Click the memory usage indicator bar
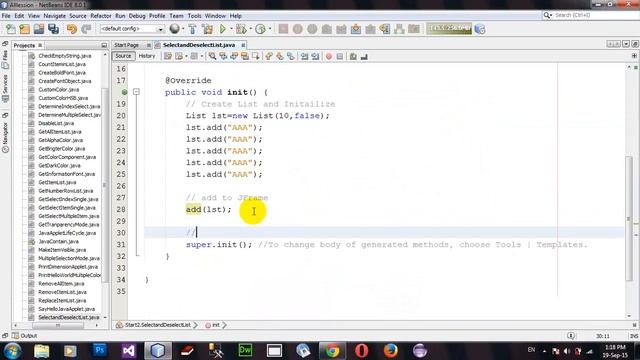640x360 pixels. [x=449, y=29]
